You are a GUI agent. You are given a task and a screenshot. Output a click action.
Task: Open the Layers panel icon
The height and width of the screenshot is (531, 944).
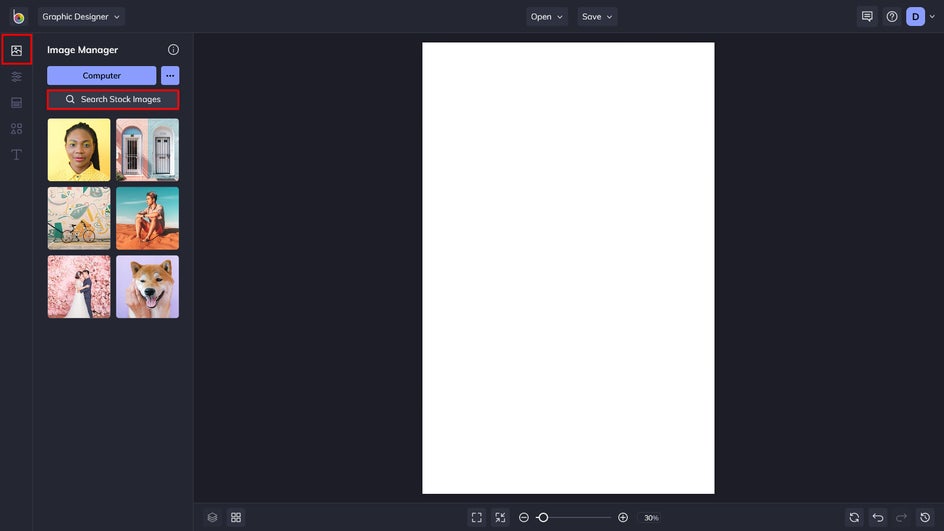212,517
